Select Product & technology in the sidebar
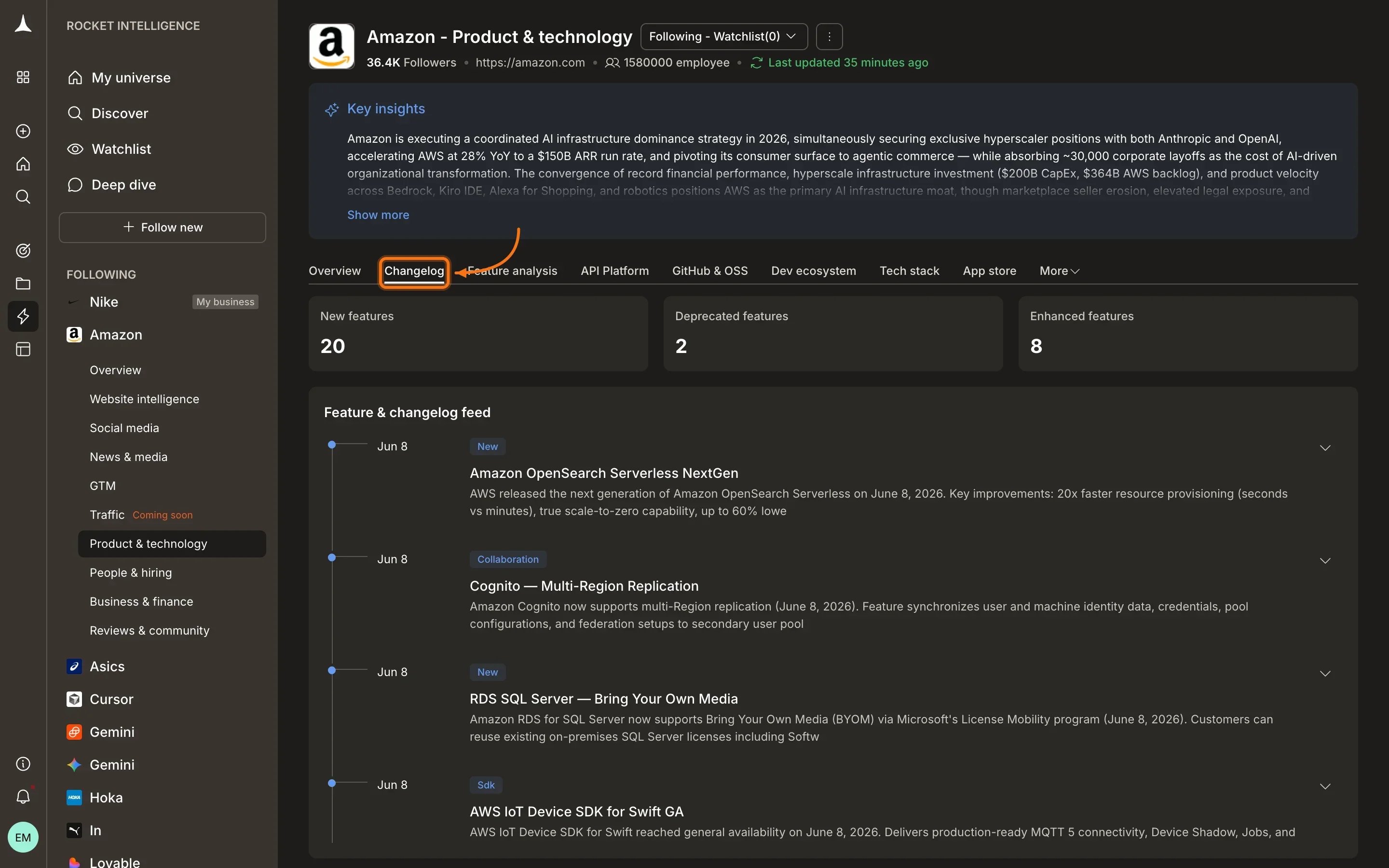 click(x=172, y=543)
